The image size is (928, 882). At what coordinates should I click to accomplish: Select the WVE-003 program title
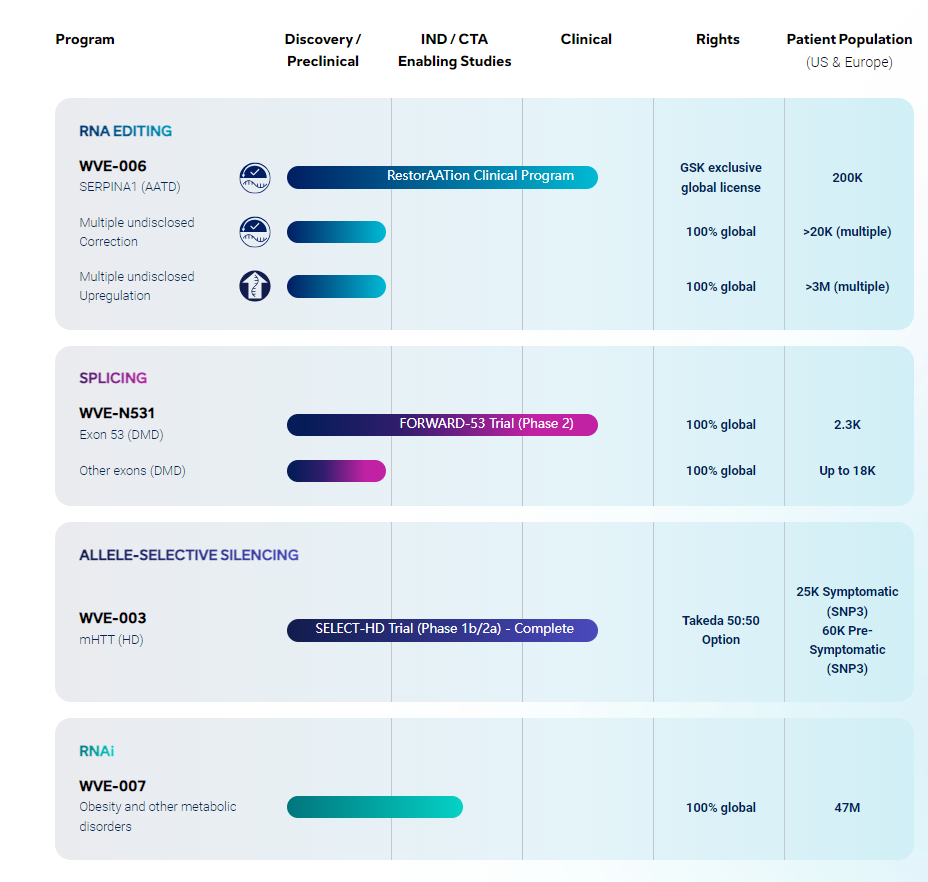[x=113, y=618]
